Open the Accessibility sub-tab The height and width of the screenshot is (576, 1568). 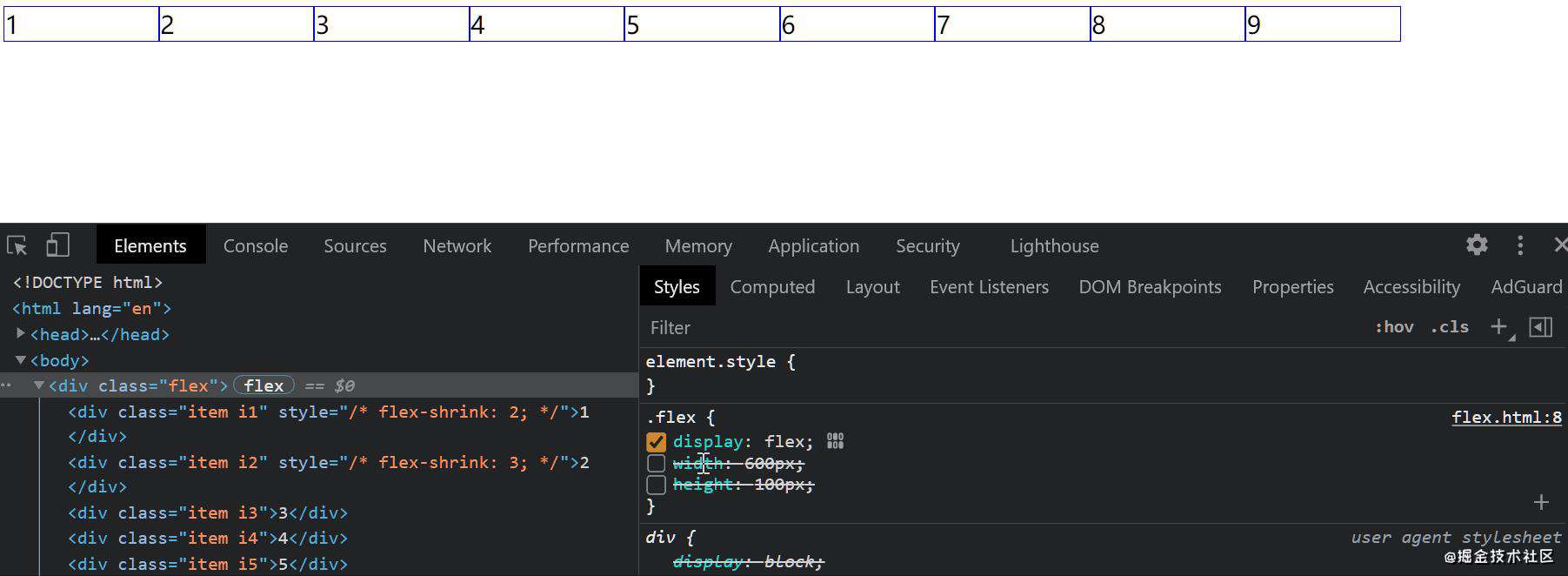tap(1411, 287)
